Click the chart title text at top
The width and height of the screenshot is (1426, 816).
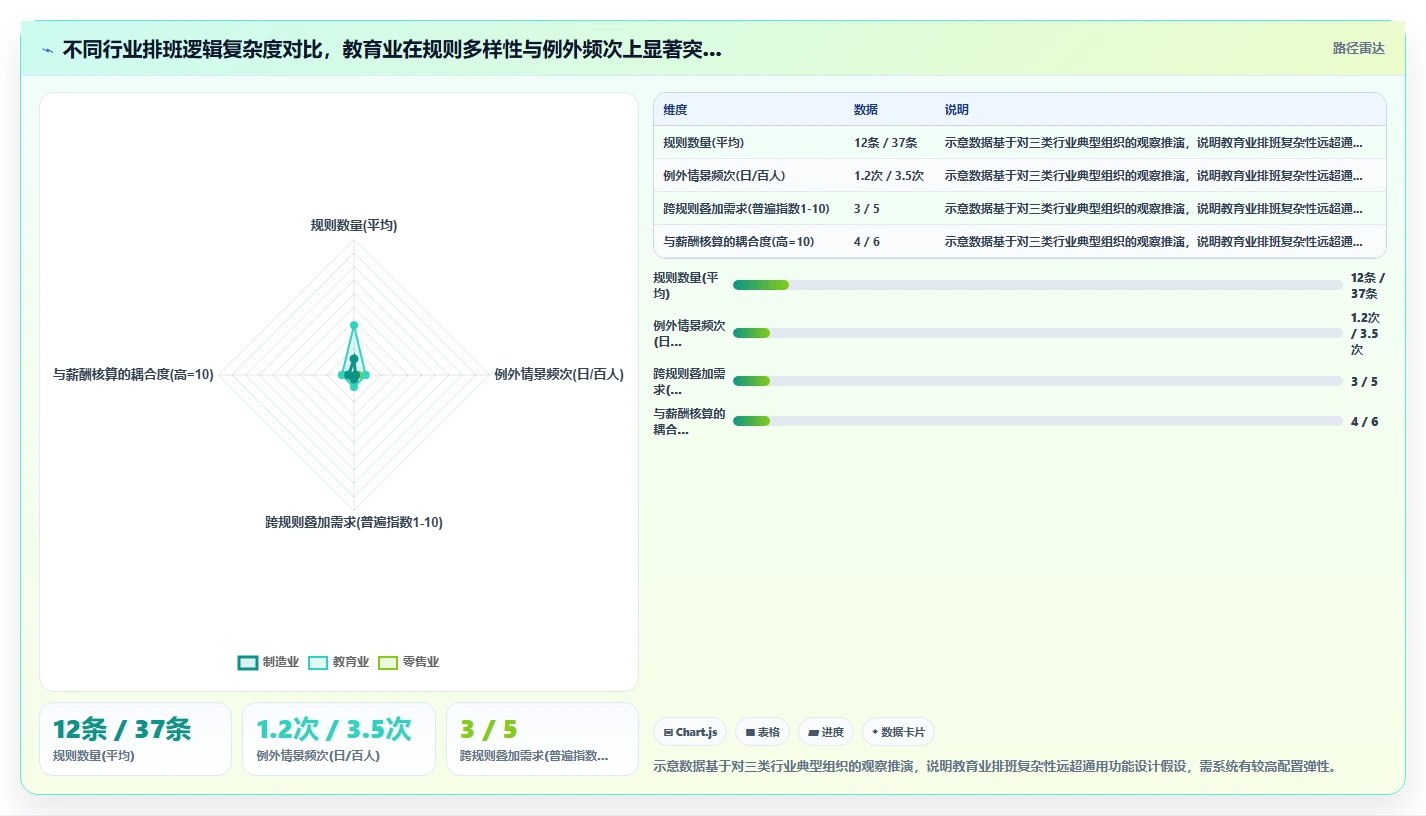(392, 49)
